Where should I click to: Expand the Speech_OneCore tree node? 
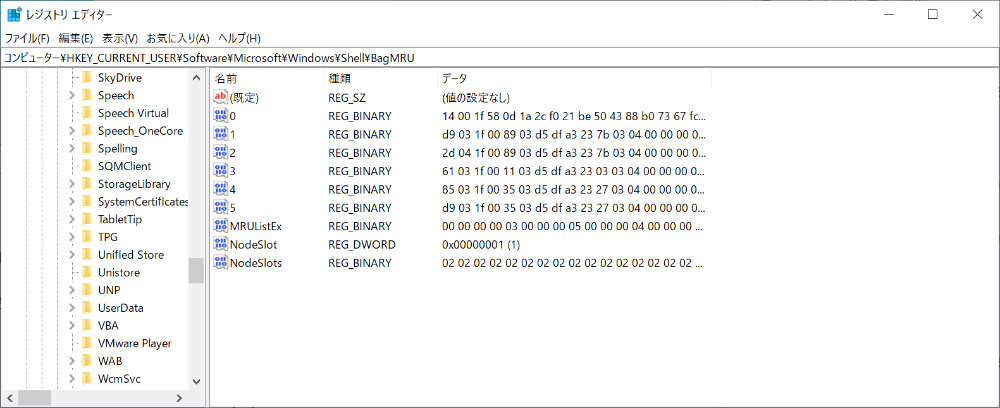point(72,131)
